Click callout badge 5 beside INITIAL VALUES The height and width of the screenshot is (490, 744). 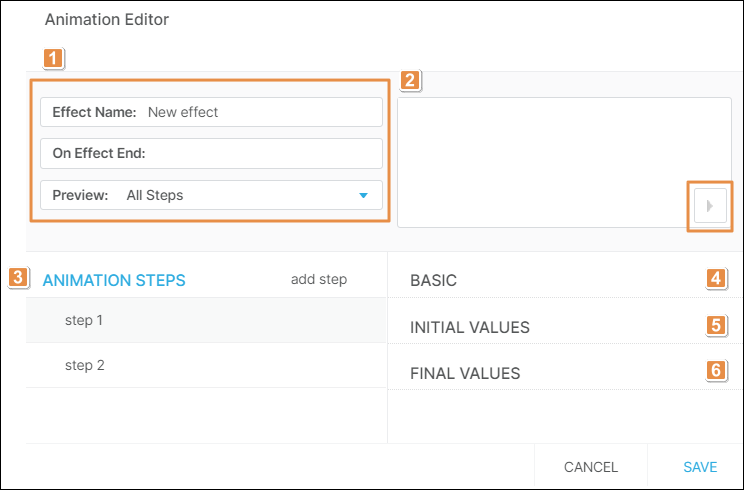click(715, 325)
